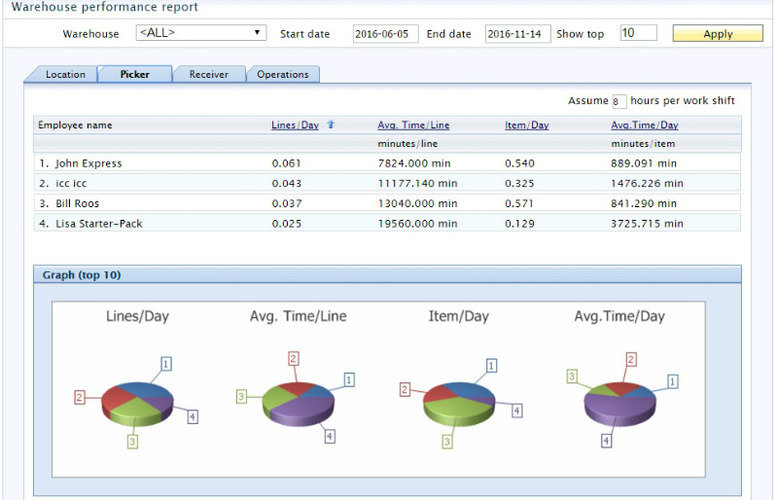This screenshot has width=778, height=500.
Task: Click the Show top input field
Action: point(638,33)
